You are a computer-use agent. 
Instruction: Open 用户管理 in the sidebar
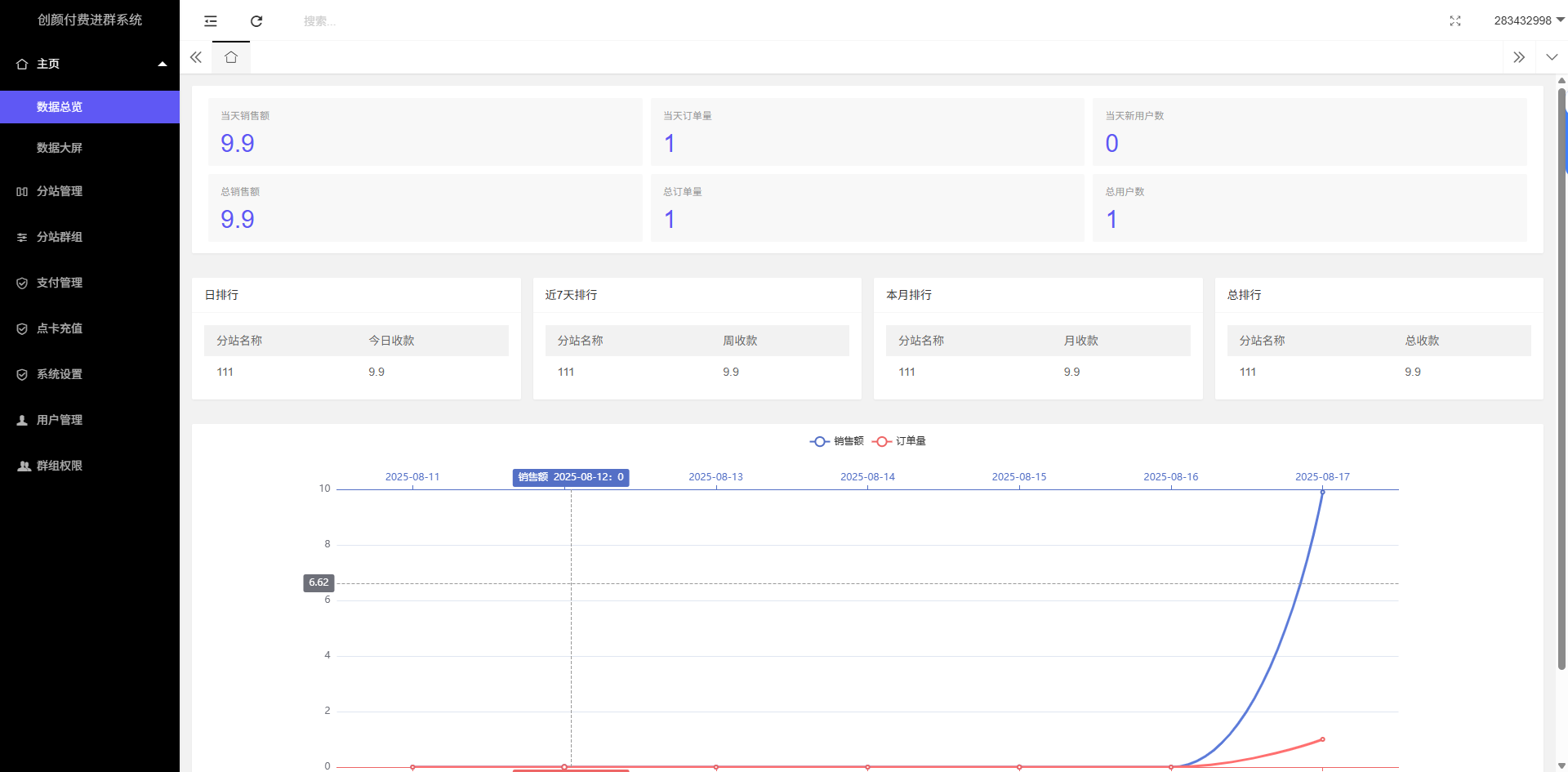coord(60,420)
